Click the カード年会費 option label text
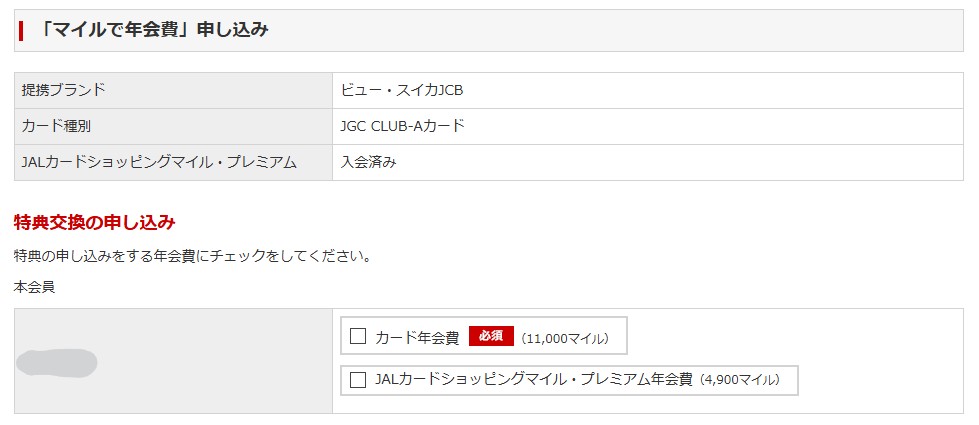This screenshot has width=979, height=425. [417, 338]
